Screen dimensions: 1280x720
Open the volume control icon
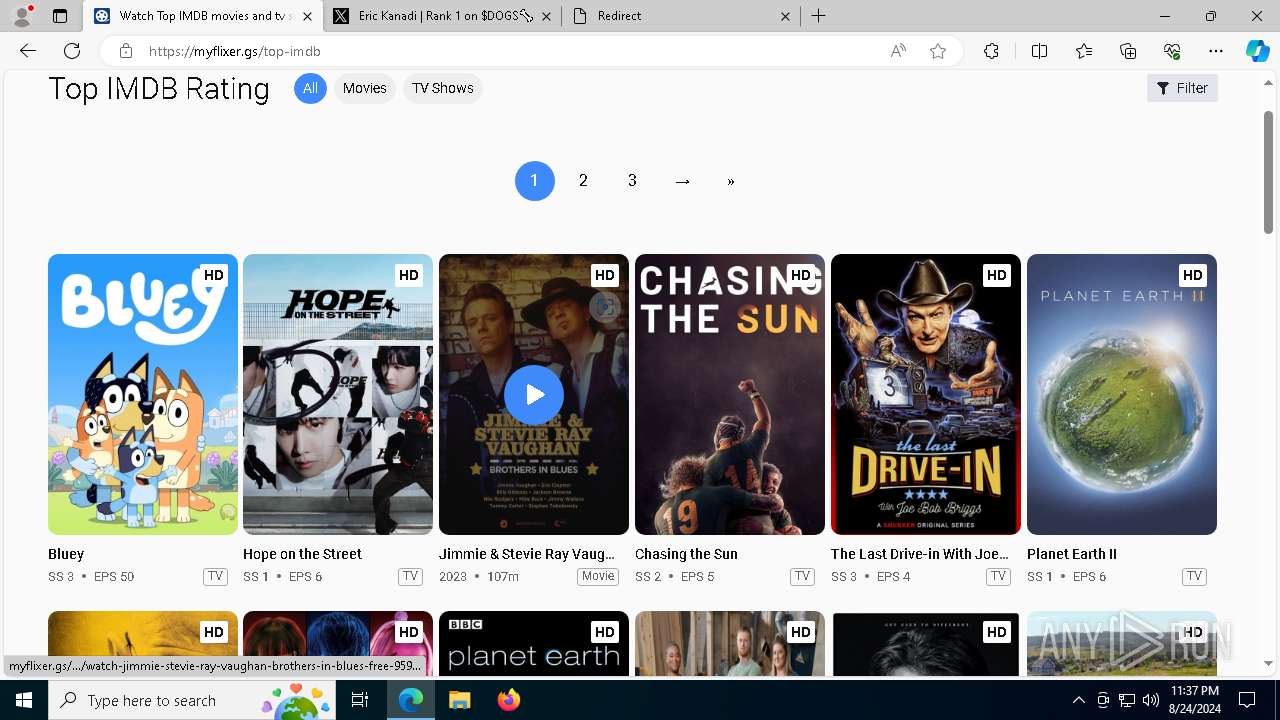coord(1150,700)
